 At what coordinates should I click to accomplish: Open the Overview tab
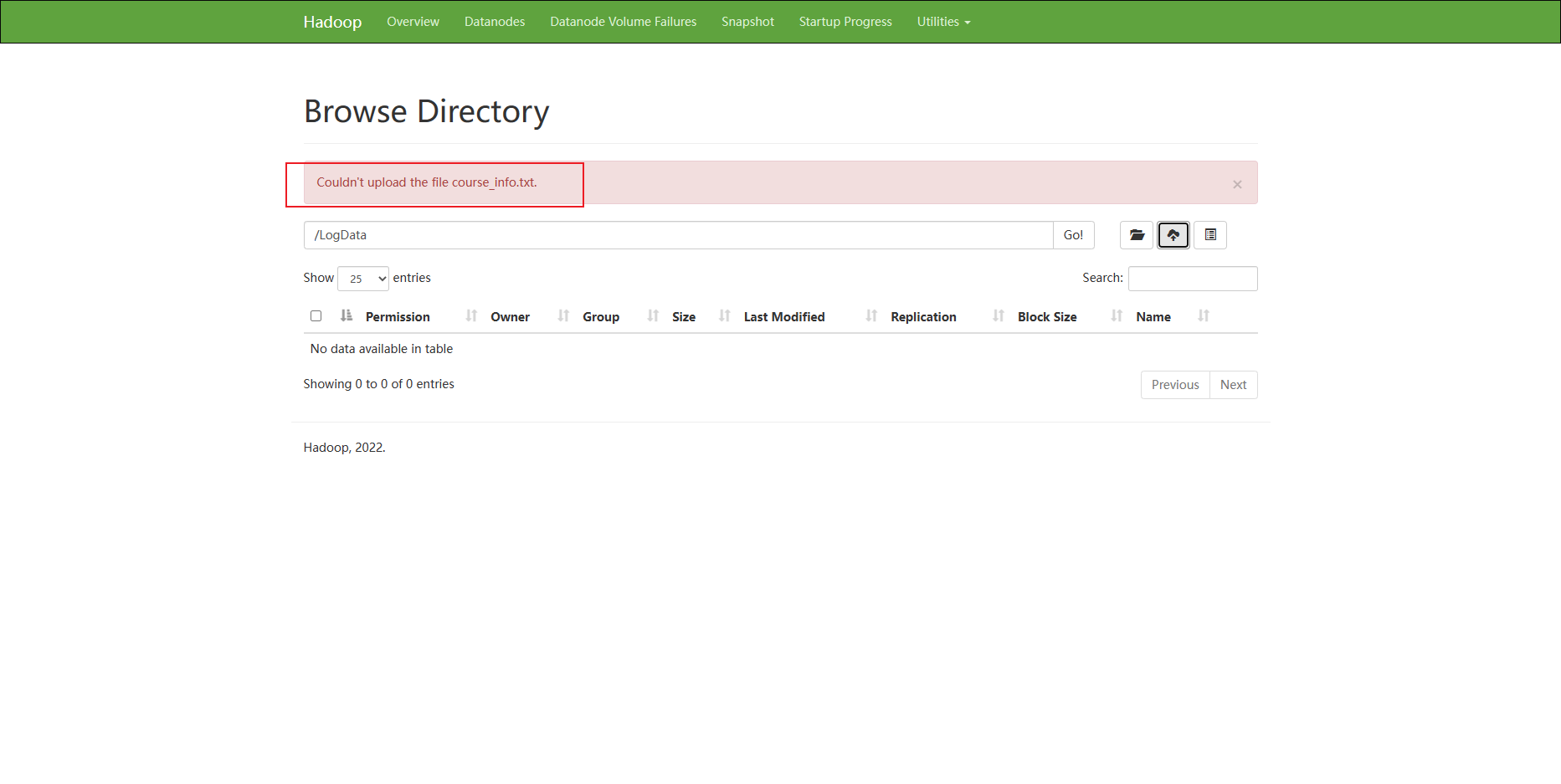(413, 22)
